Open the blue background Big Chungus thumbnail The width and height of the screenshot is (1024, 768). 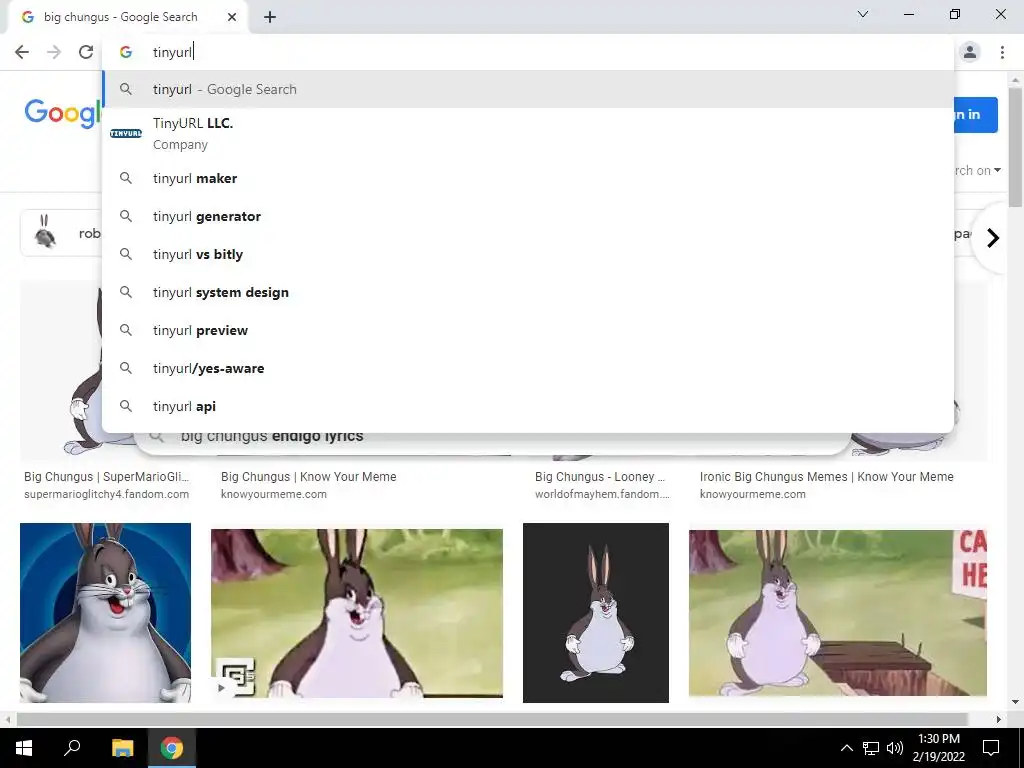click(x=105, y=613)
